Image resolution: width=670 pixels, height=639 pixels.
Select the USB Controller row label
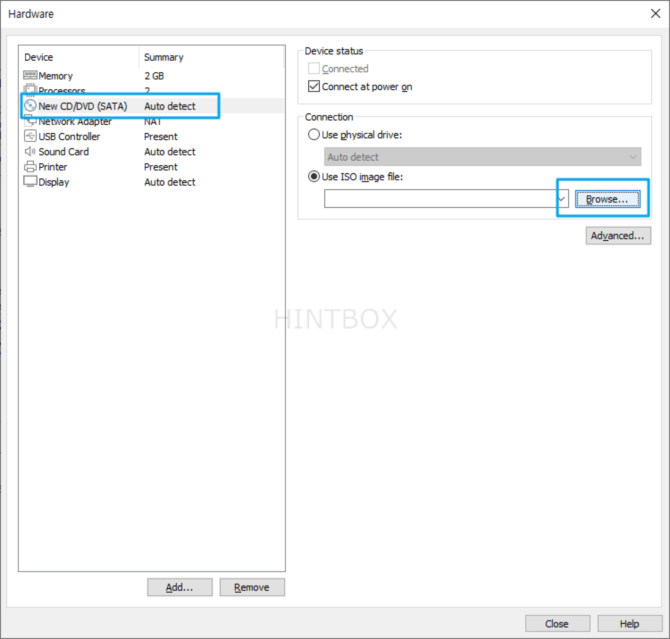point(69,137)
